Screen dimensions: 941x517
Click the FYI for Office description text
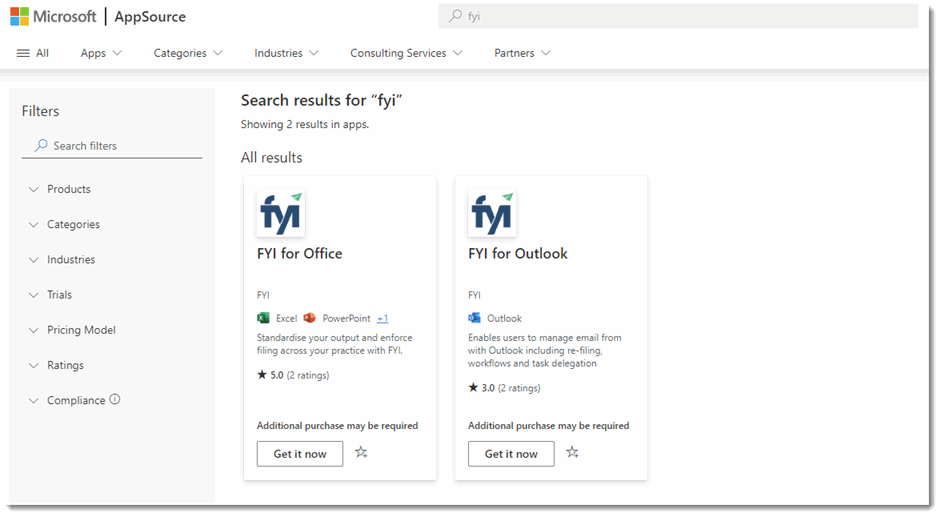[x=334, y=344]
